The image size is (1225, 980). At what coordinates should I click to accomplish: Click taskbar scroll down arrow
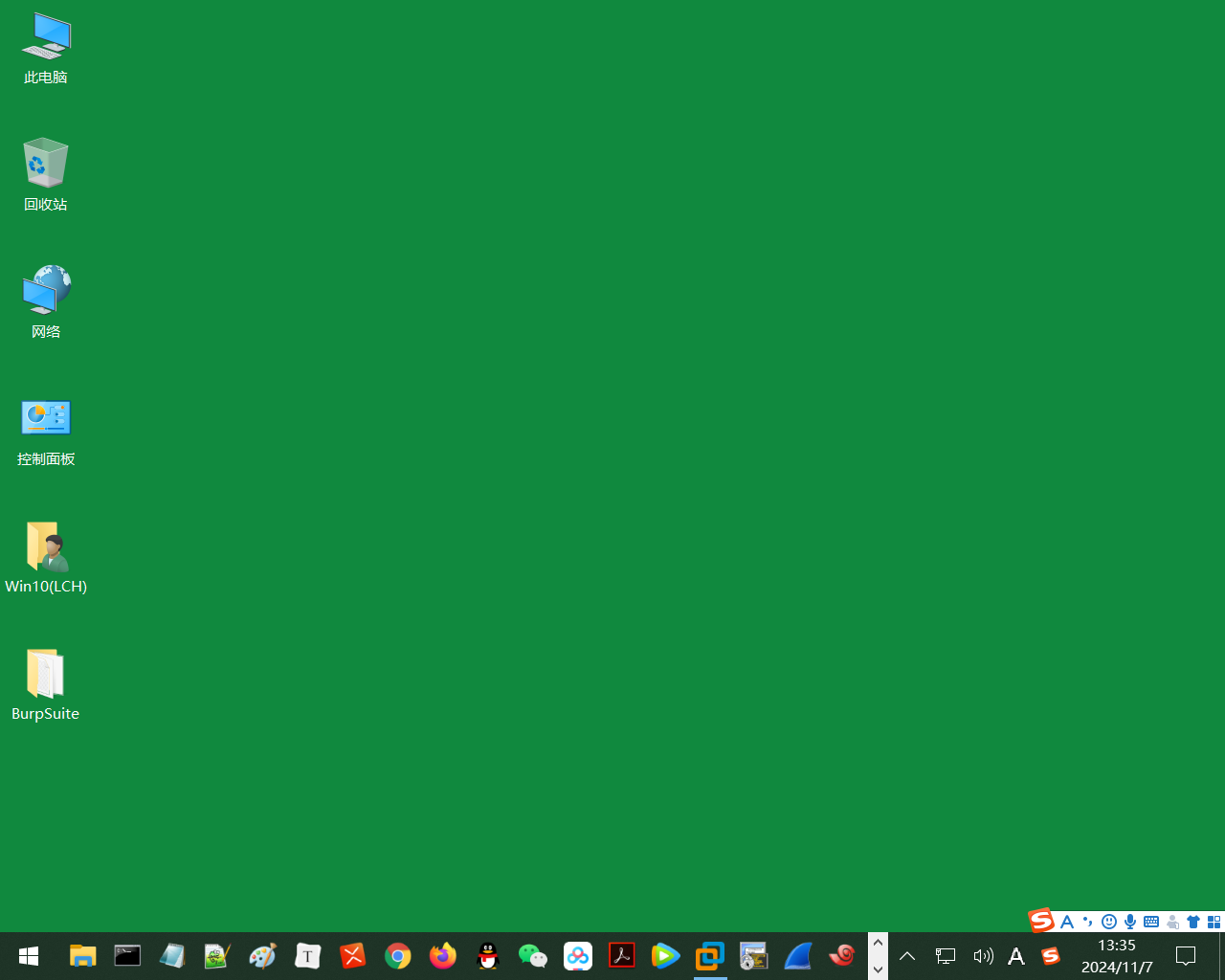pos(878,969)
